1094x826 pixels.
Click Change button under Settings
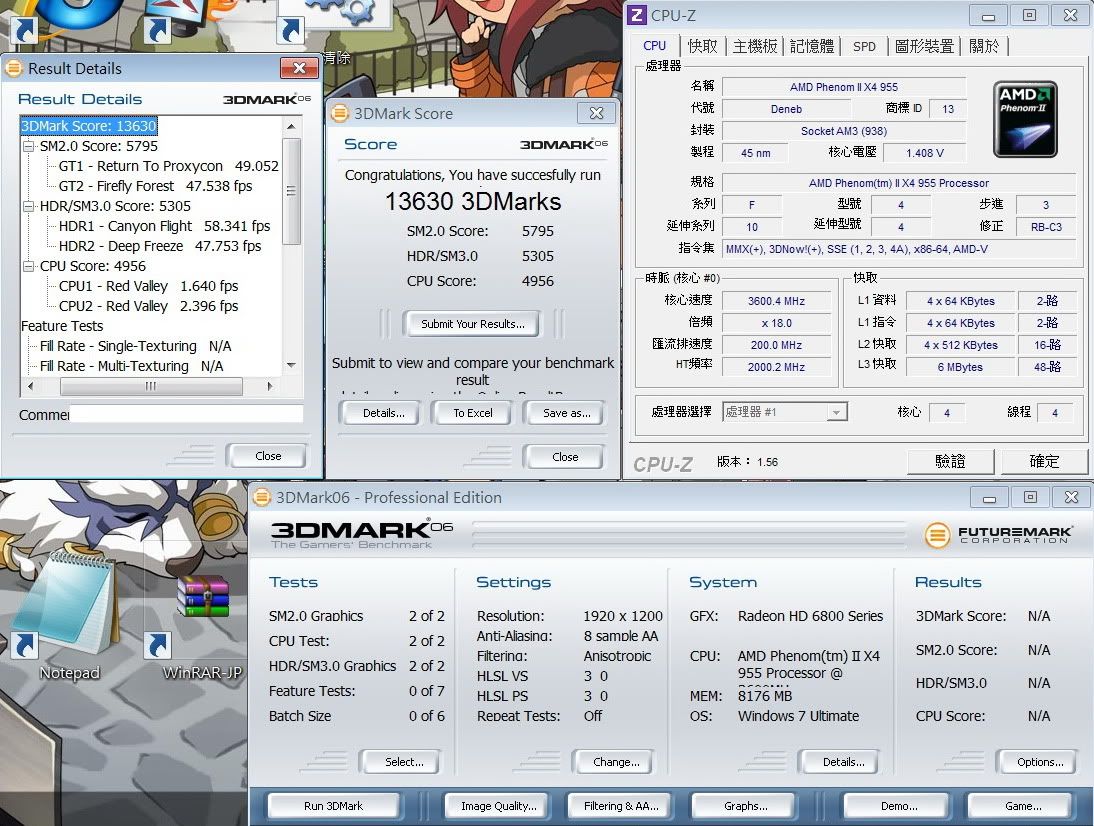click(x=615, y=762)
